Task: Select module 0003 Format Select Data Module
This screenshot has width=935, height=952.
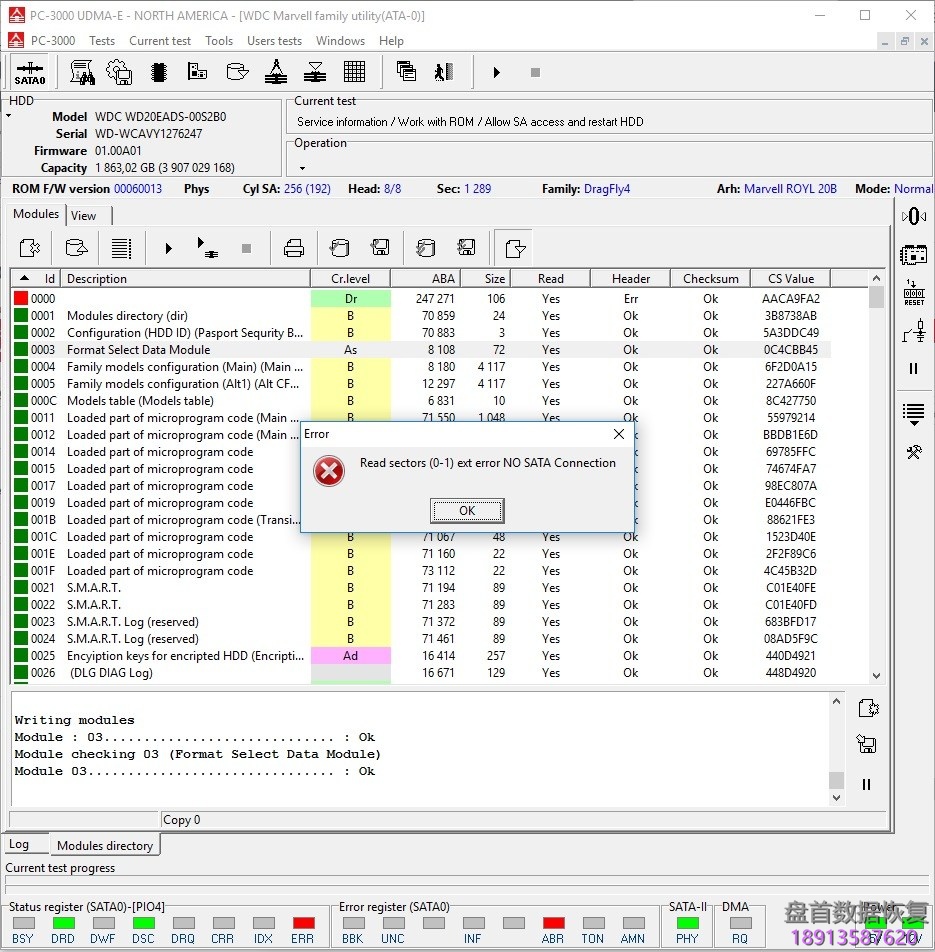Action: [x=138, y=350]
